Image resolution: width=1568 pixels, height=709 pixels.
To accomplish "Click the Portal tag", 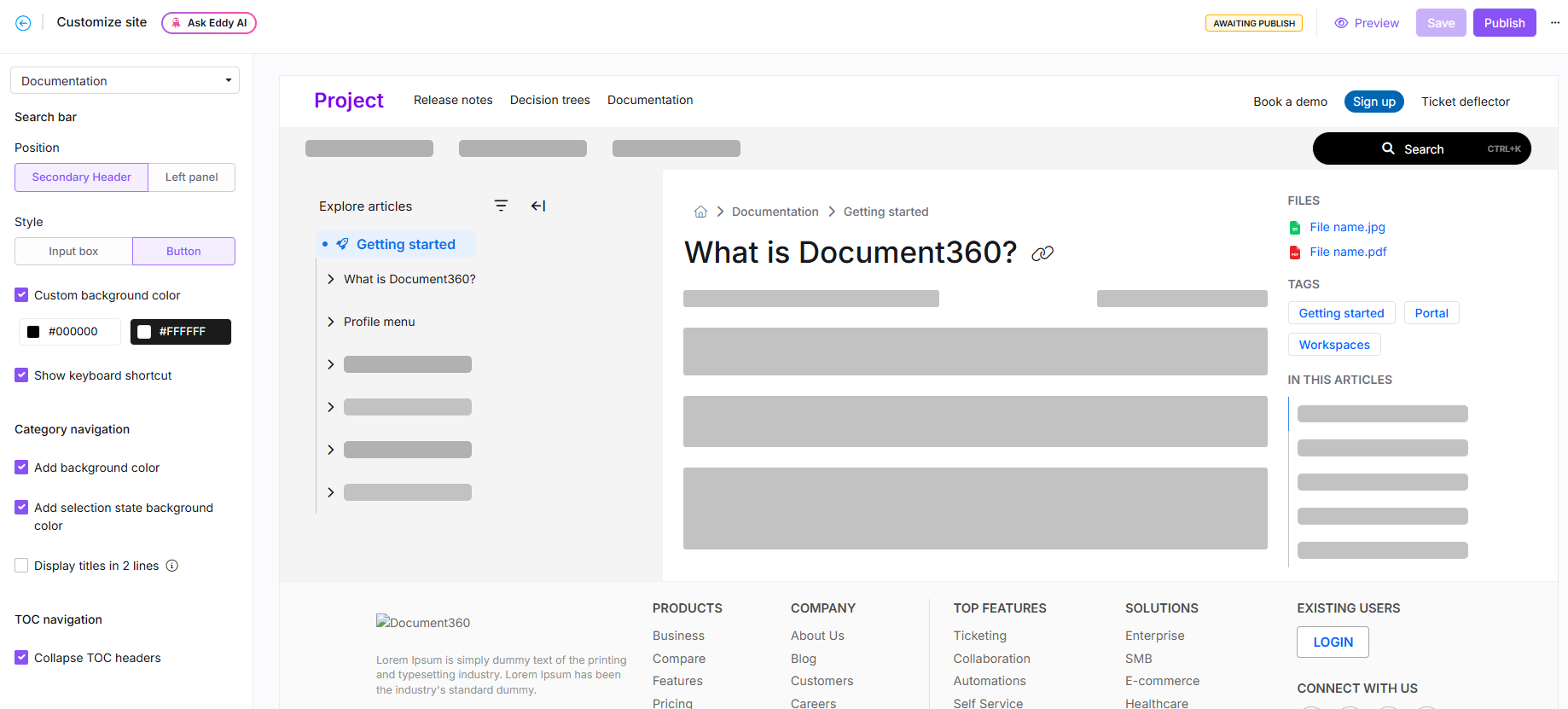I will point(1432,313).
